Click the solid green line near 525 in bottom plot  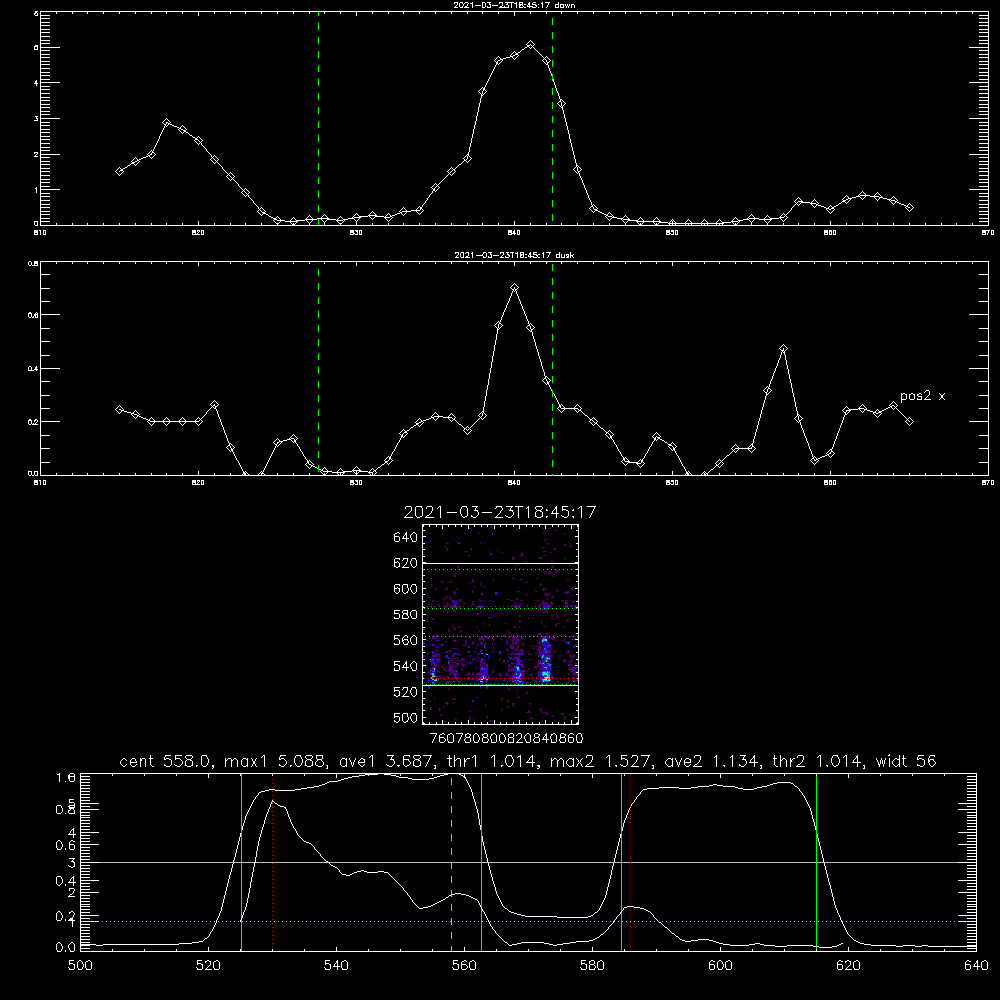coord(242,861)
